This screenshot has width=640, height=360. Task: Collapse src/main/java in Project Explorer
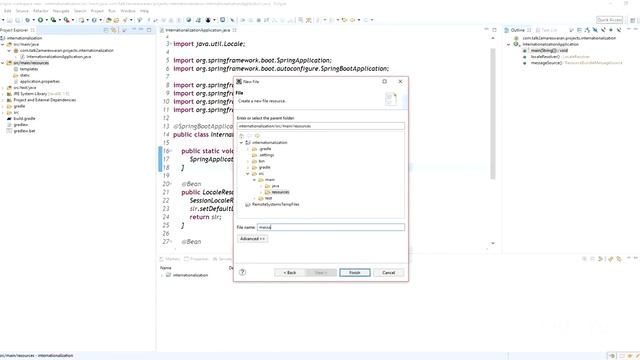(3, 44)
